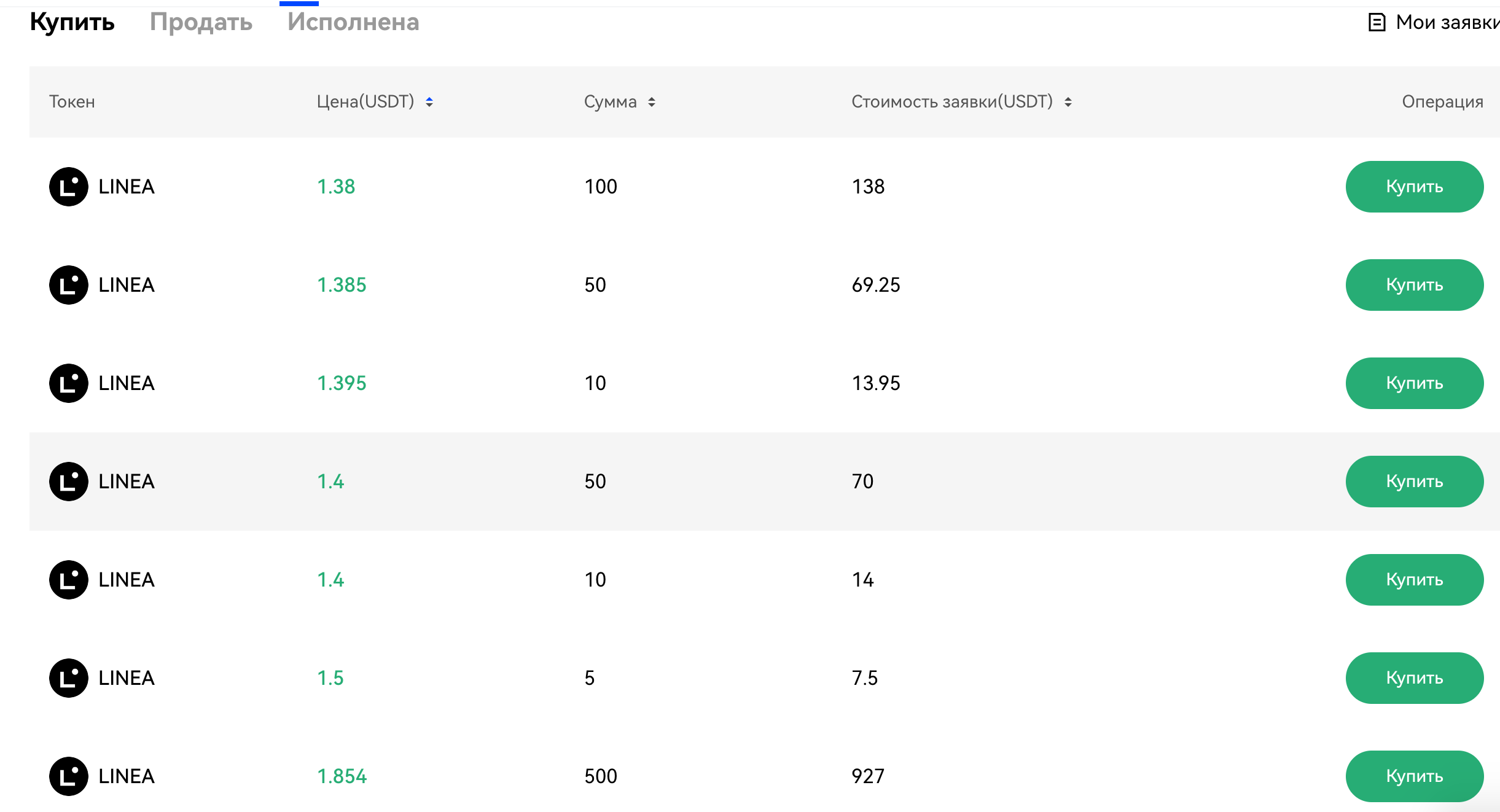
Task: Click LINEA logo in 14 USDT row
Action: pos(69,580)
